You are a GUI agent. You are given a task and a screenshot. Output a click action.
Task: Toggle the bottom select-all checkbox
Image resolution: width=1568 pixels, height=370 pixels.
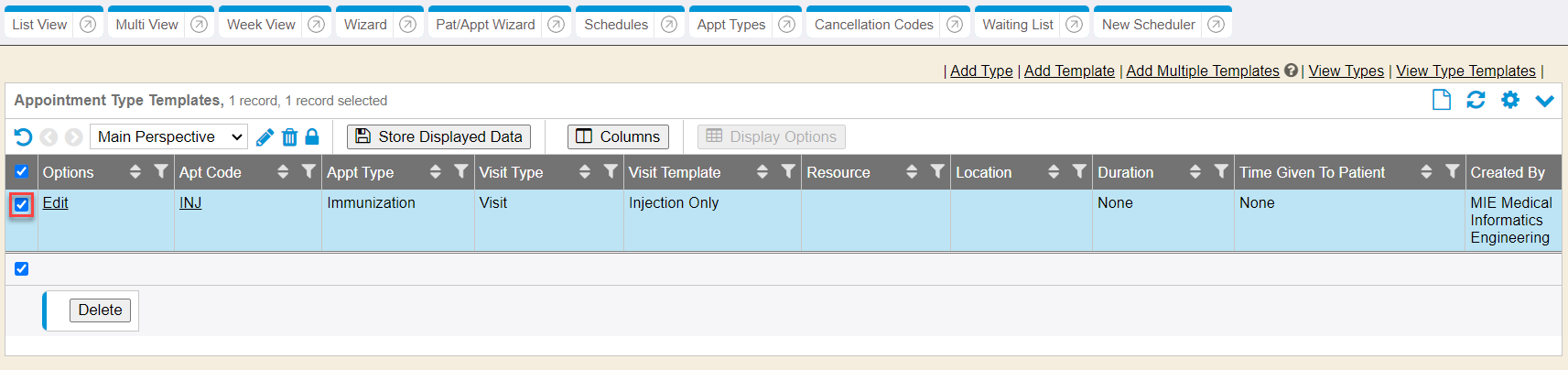click(22, 268)
